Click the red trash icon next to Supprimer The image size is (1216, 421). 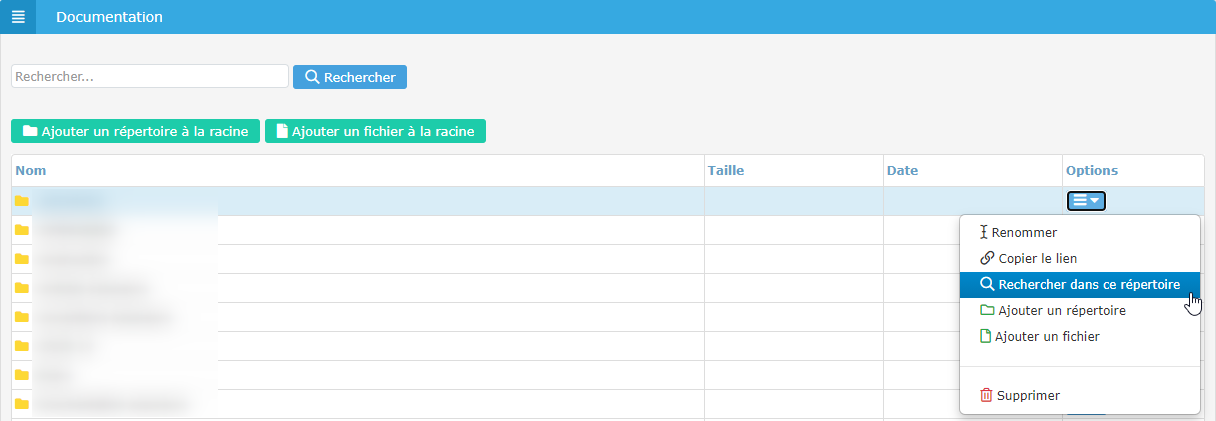[x=986, y=395]
